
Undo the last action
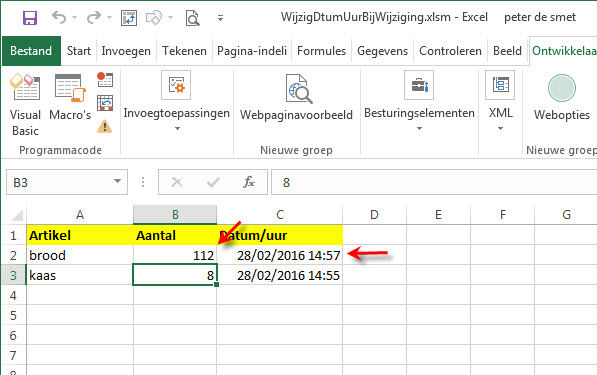(59, 17)
